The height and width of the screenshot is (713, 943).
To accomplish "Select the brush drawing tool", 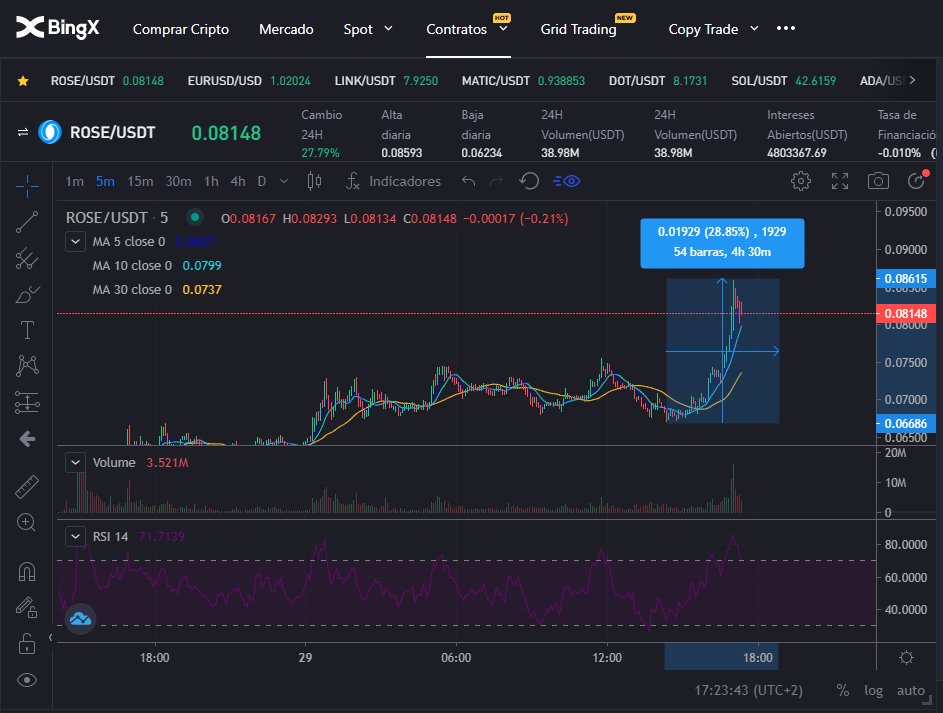I will pos(27,295).
